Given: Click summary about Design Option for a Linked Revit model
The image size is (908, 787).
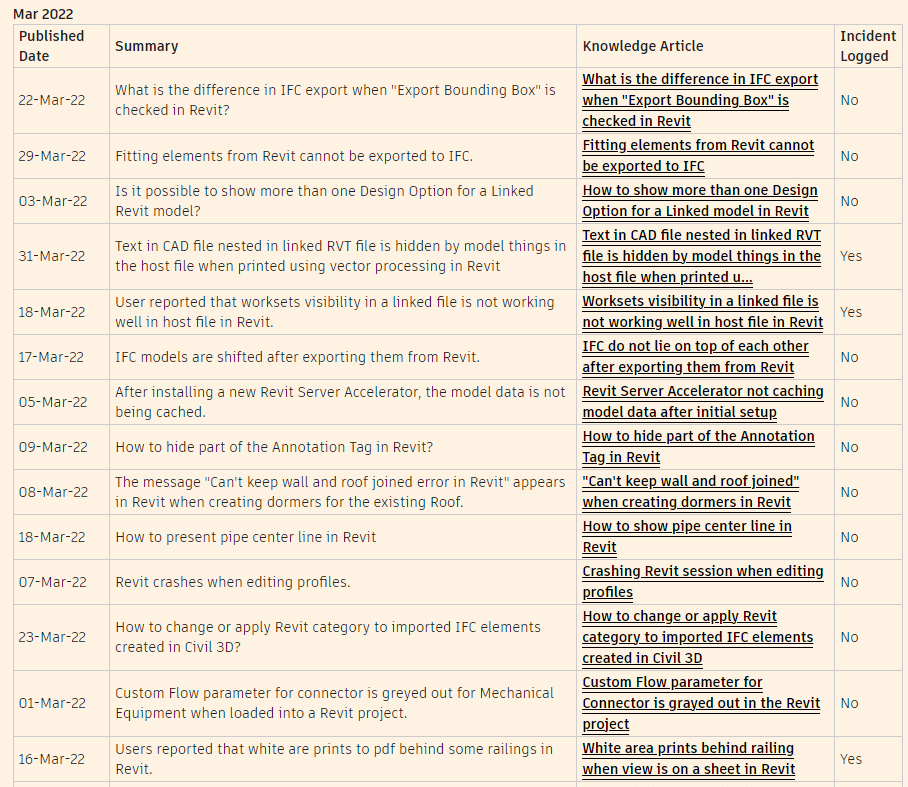Looking at the screenshot, I should [x=324, y=201].
